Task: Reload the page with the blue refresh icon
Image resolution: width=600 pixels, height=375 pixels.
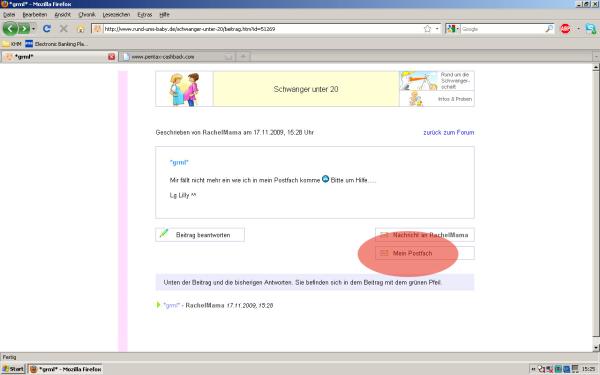Action: 47,29
